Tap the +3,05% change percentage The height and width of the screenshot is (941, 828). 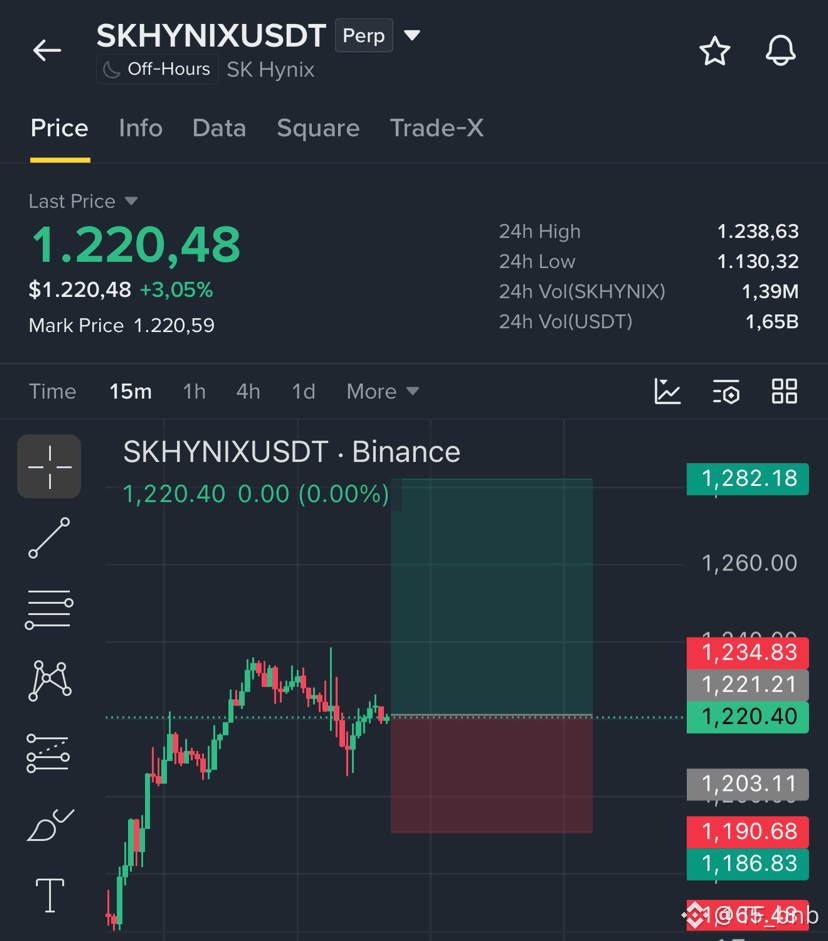coord(176,290)
